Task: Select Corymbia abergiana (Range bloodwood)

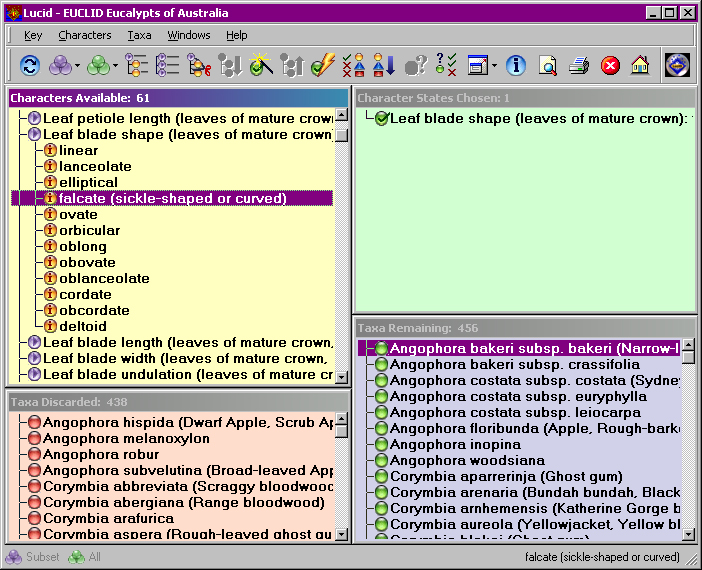Action: (184, 502)
